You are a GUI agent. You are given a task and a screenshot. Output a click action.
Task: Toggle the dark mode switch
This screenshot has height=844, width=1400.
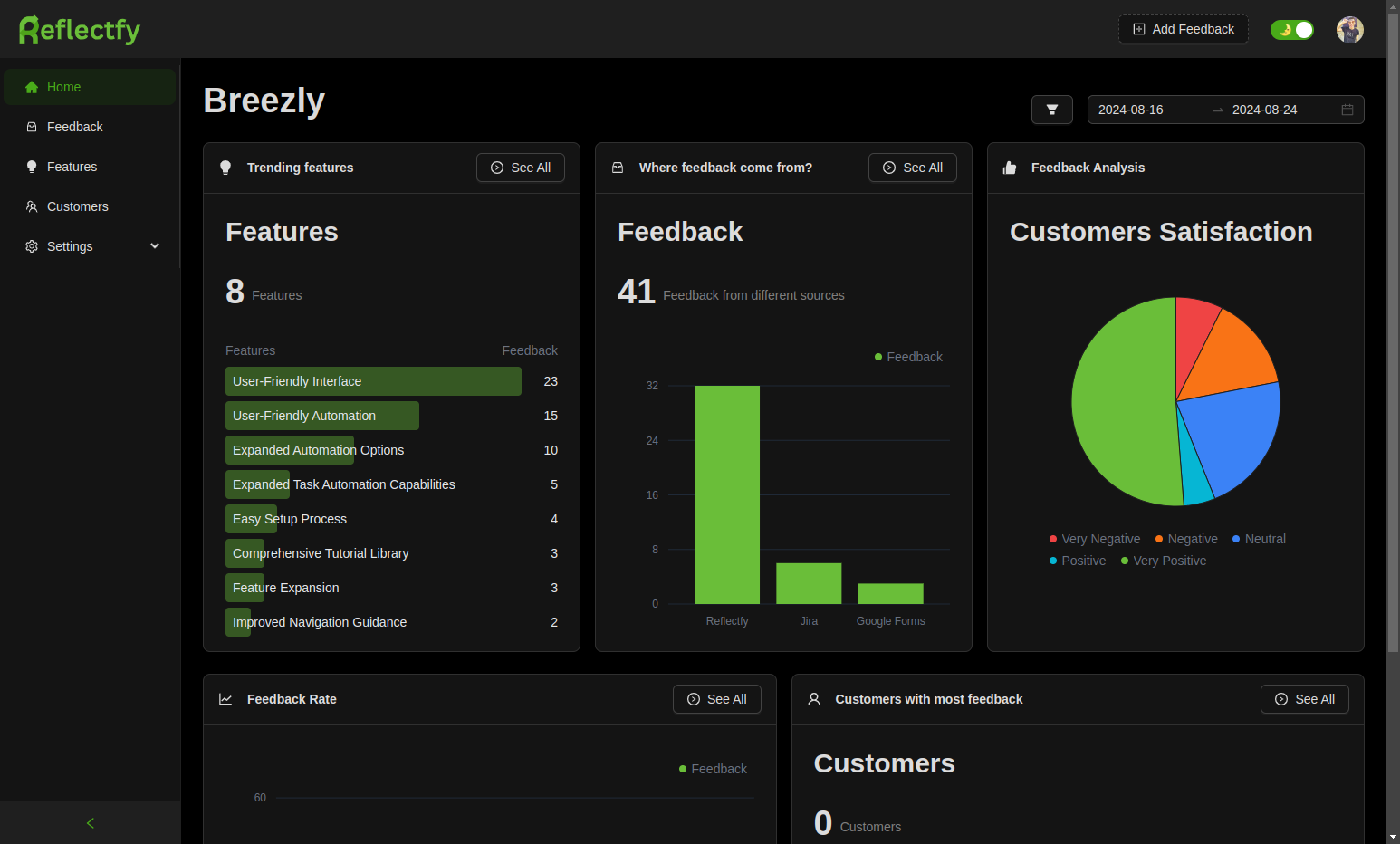[1291, 30]
